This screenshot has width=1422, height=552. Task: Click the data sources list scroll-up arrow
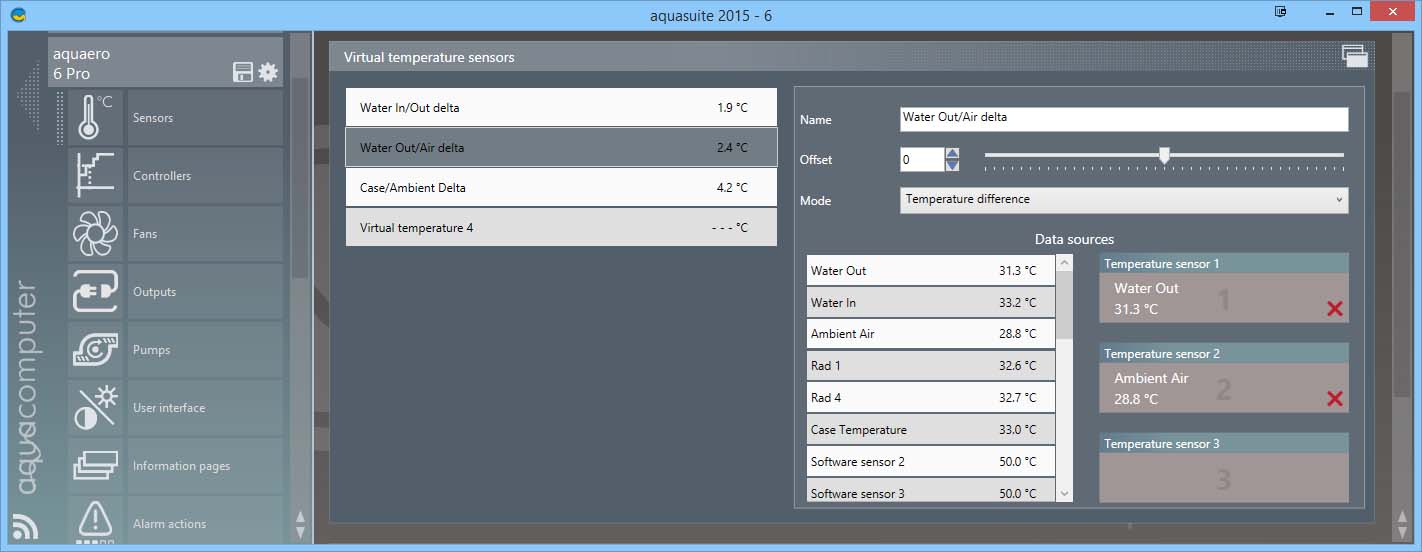click(x=1064, y=263)
